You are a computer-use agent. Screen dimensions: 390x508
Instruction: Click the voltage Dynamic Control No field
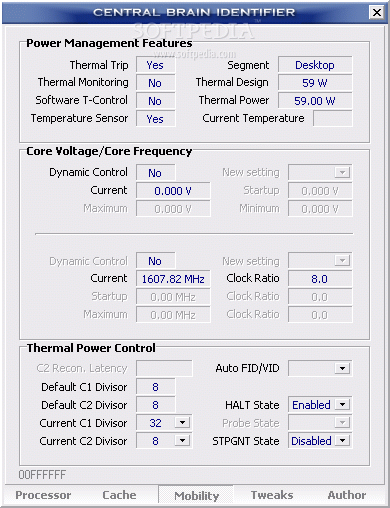coord(155,173)
